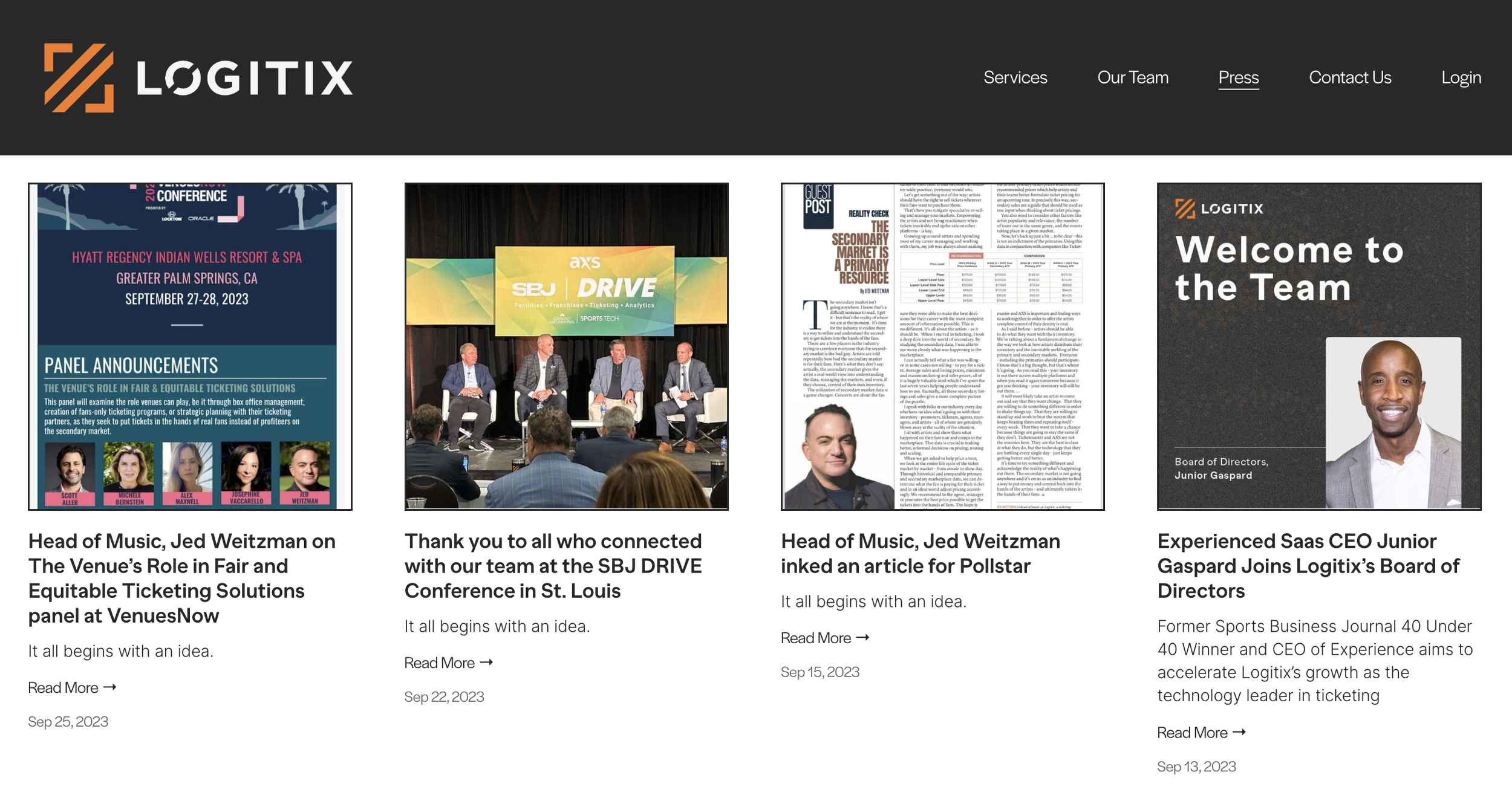Click the Login link

[1461, 78]
